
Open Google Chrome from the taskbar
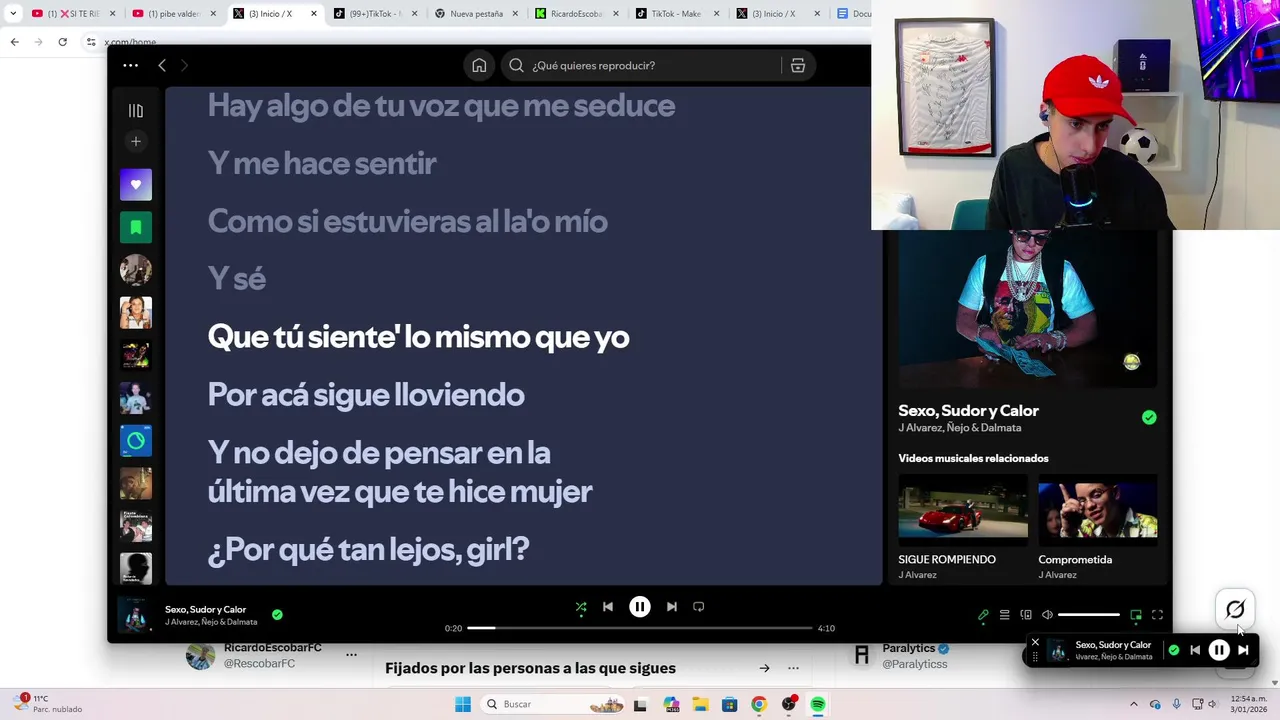[759, 704]
